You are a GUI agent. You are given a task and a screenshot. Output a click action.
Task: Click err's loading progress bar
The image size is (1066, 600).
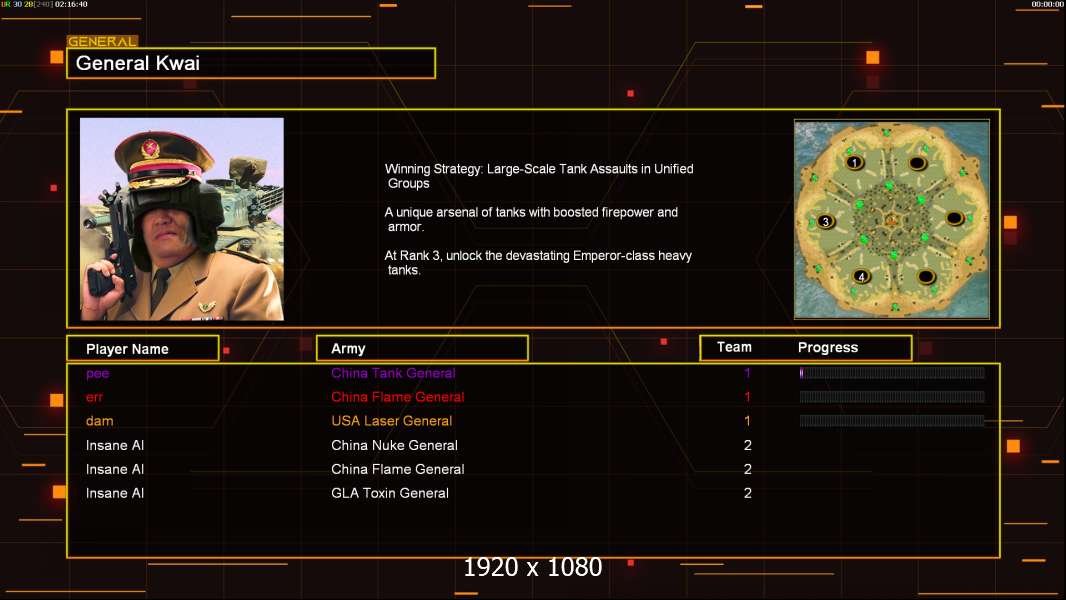click(892, 397)
